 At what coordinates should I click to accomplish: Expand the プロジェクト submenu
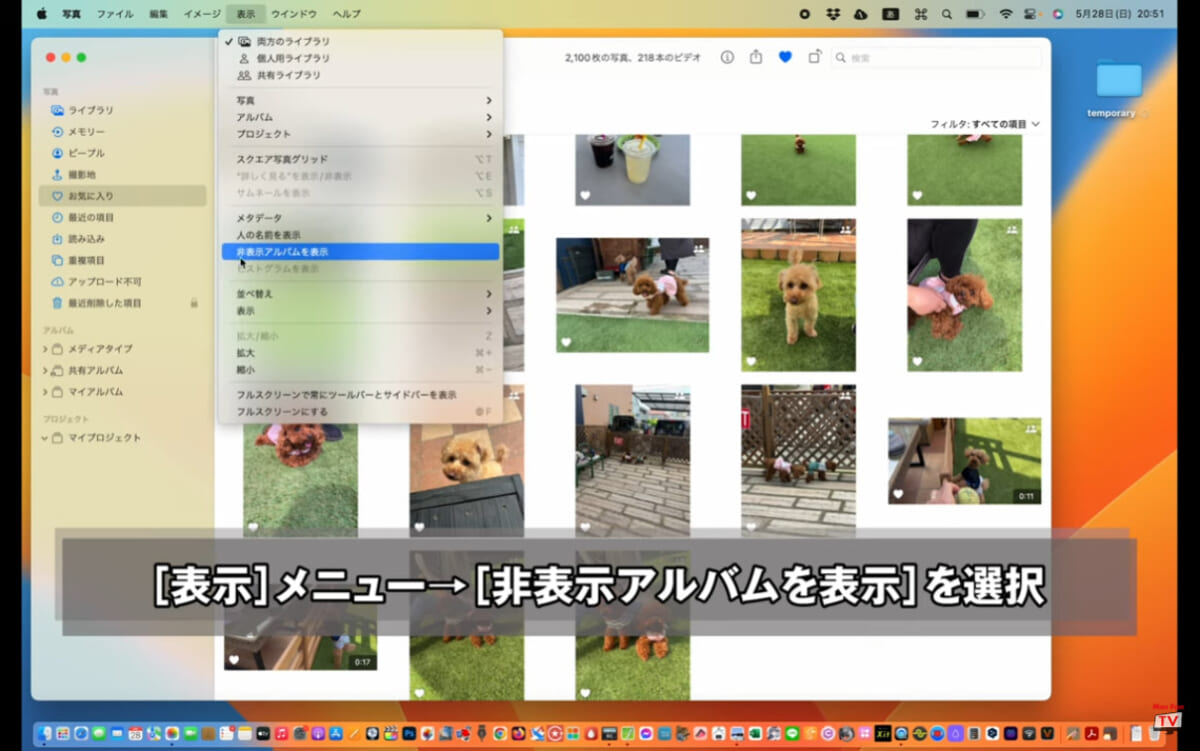pos(361,134)
